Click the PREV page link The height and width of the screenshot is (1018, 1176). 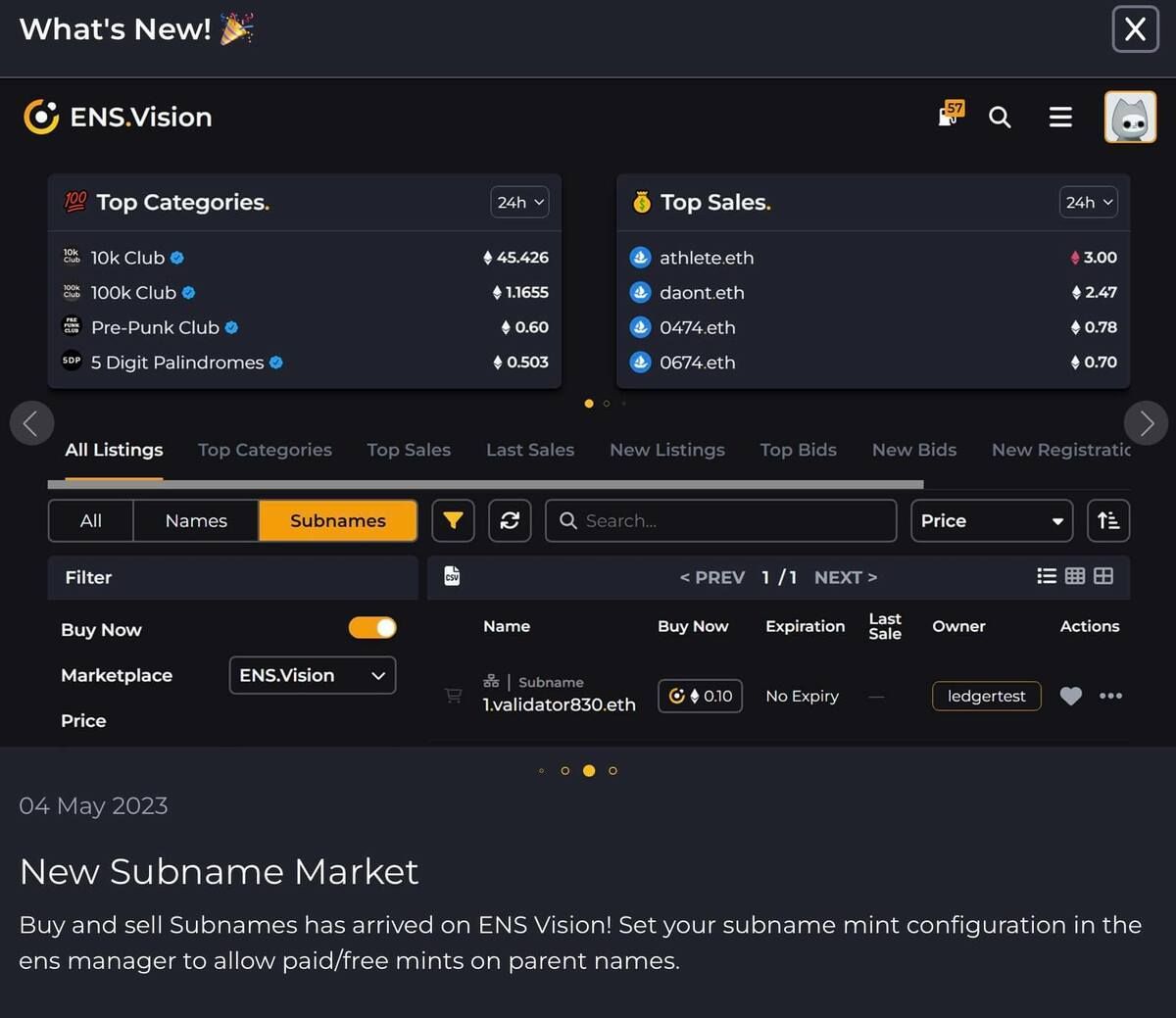click(x=712, y=577)
